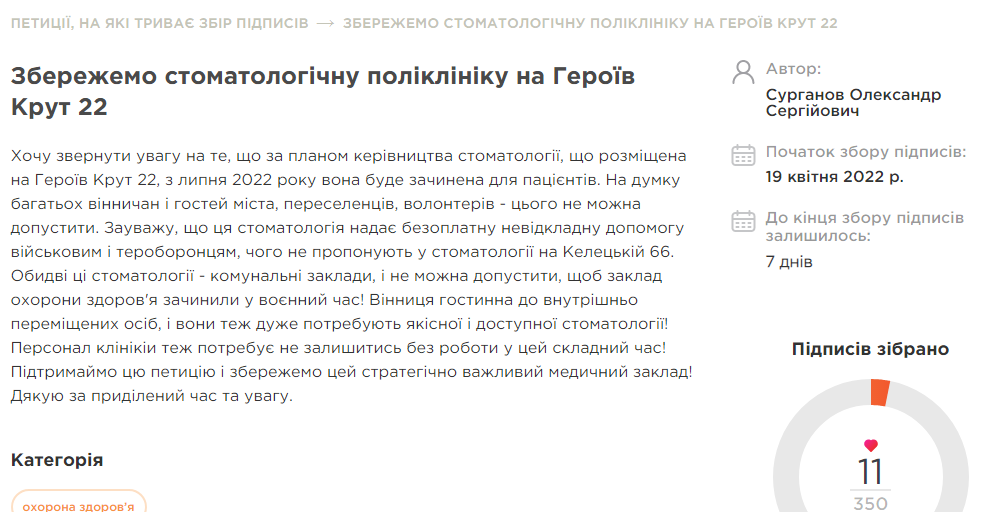
Task: Click the "7 днів" remaining text
Action: click(x=789, y=262)
